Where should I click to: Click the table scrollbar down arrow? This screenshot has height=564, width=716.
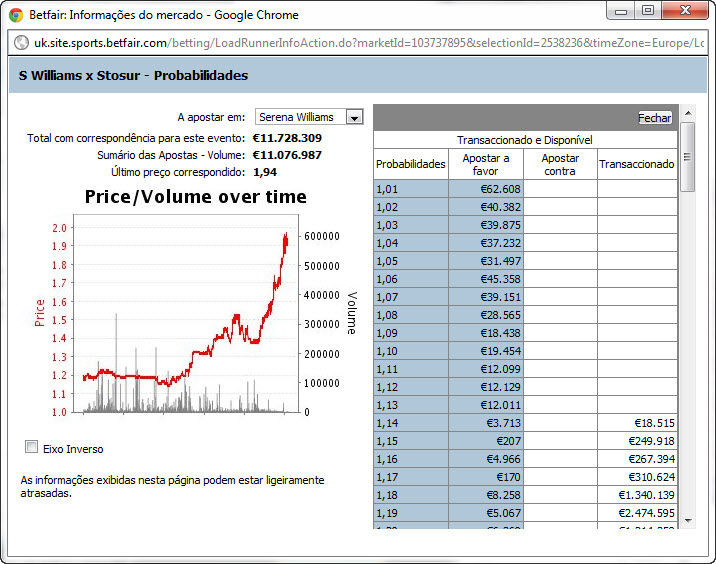[688, 520]
